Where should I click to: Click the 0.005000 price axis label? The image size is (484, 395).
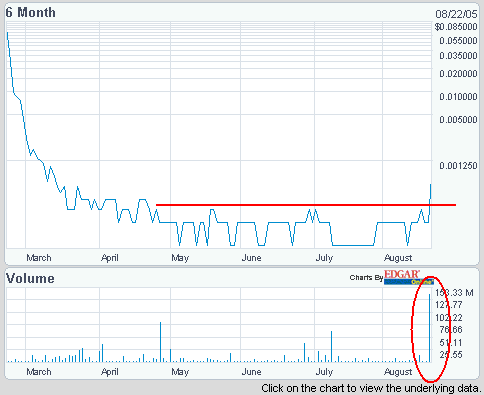(458, 120)
